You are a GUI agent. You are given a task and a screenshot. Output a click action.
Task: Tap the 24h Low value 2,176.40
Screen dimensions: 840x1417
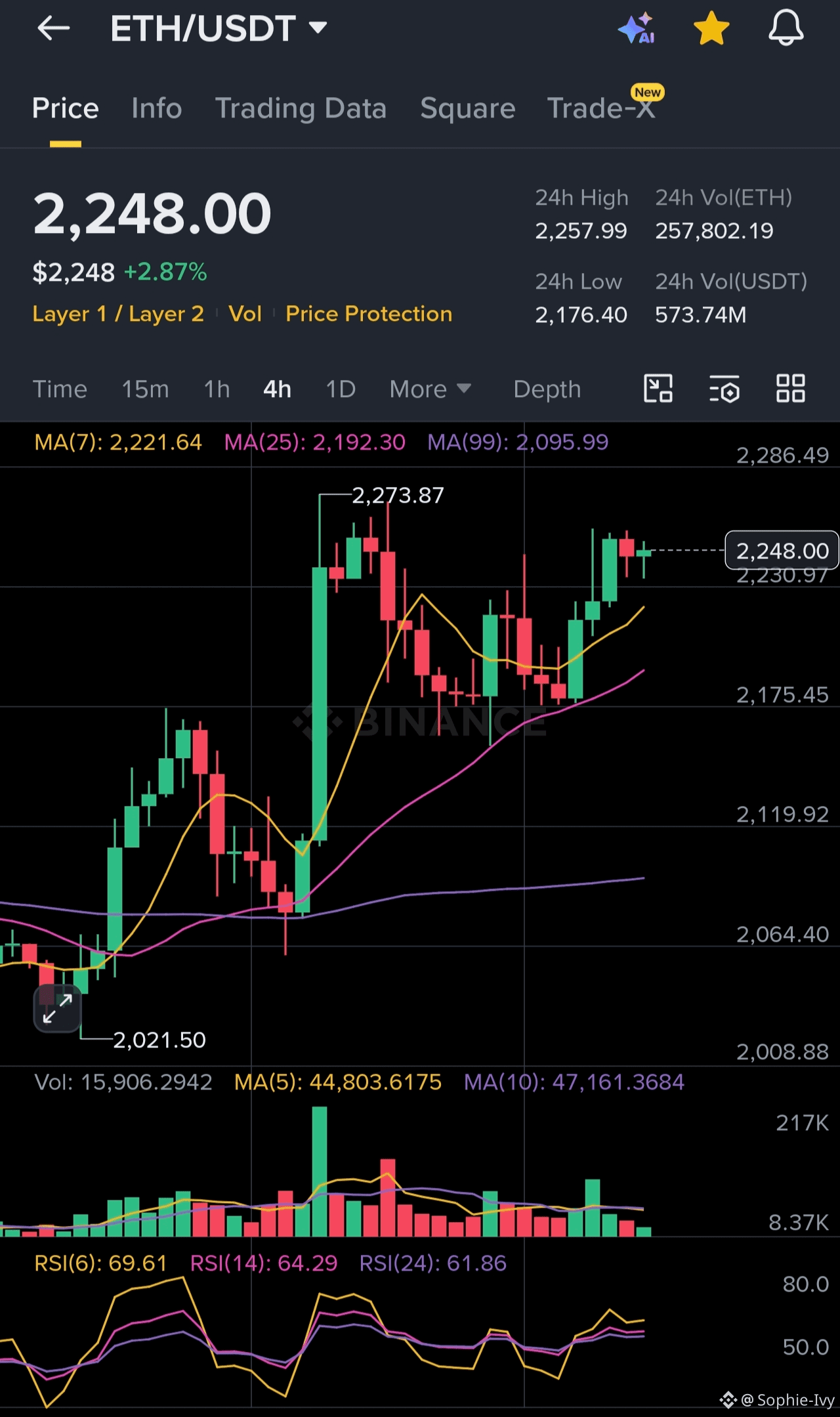[x=581, y=315]
